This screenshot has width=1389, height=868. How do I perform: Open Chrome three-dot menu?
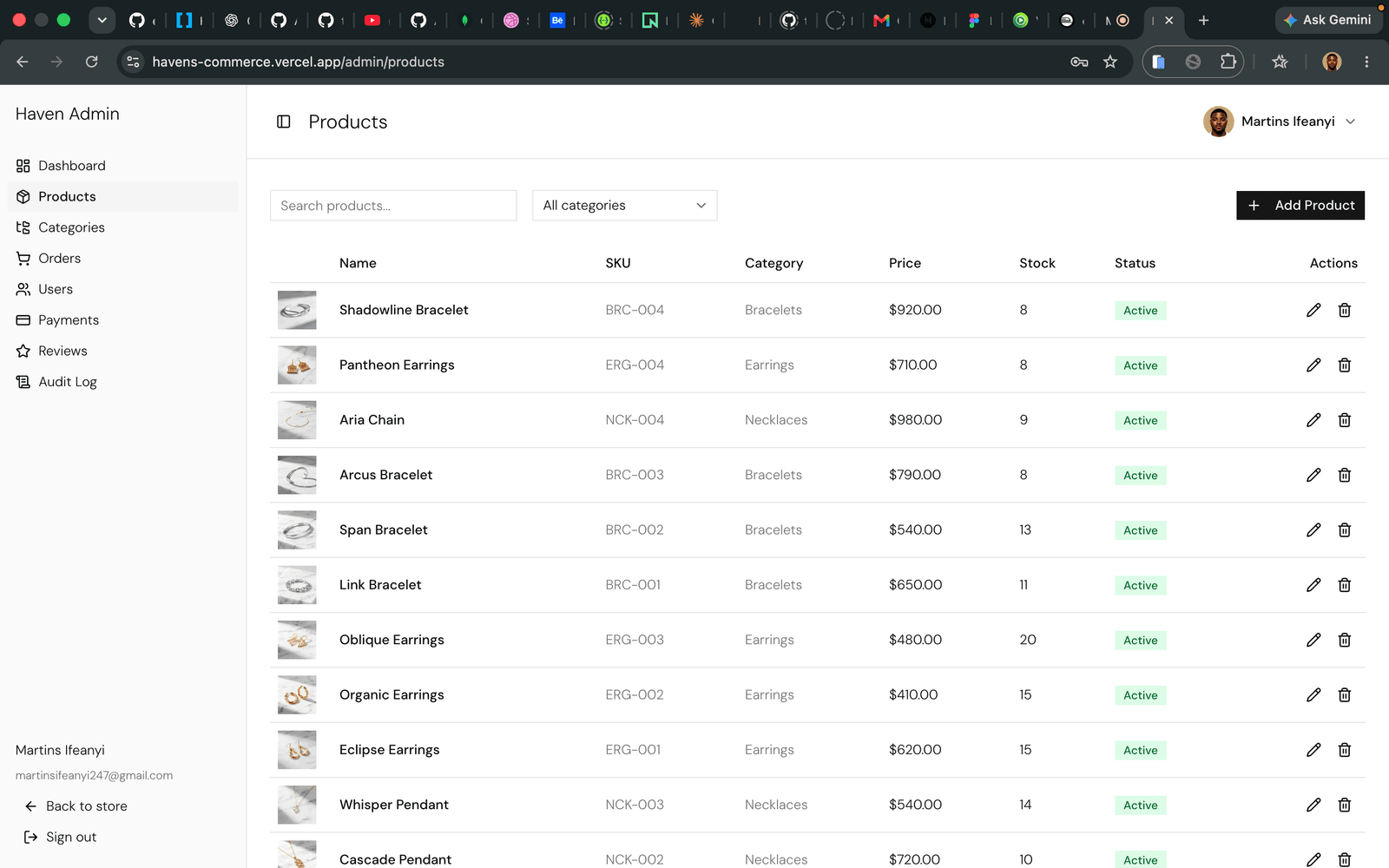1366,62
